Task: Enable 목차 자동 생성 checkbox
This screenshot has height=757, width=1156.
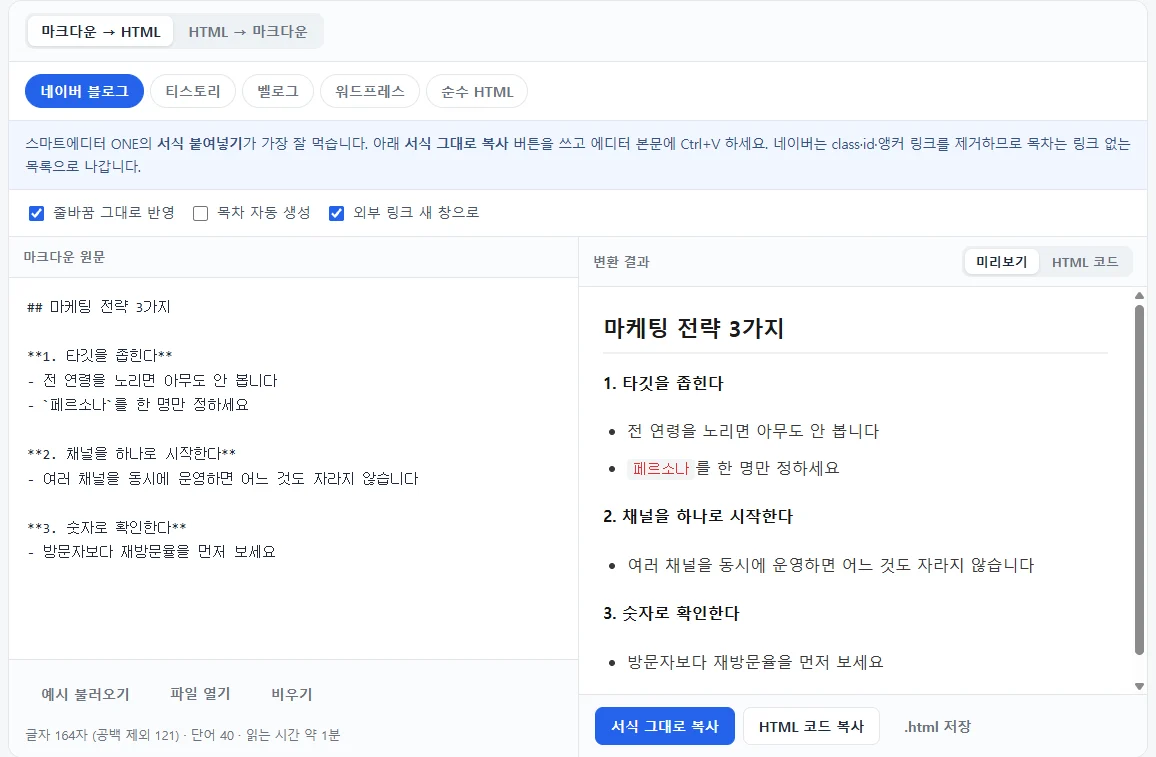Action: coord(201,213)
